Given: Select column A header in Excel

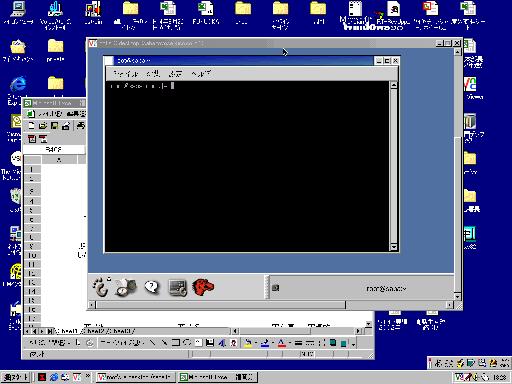Looking at the screenshot, I should click(x=59, y=160).
